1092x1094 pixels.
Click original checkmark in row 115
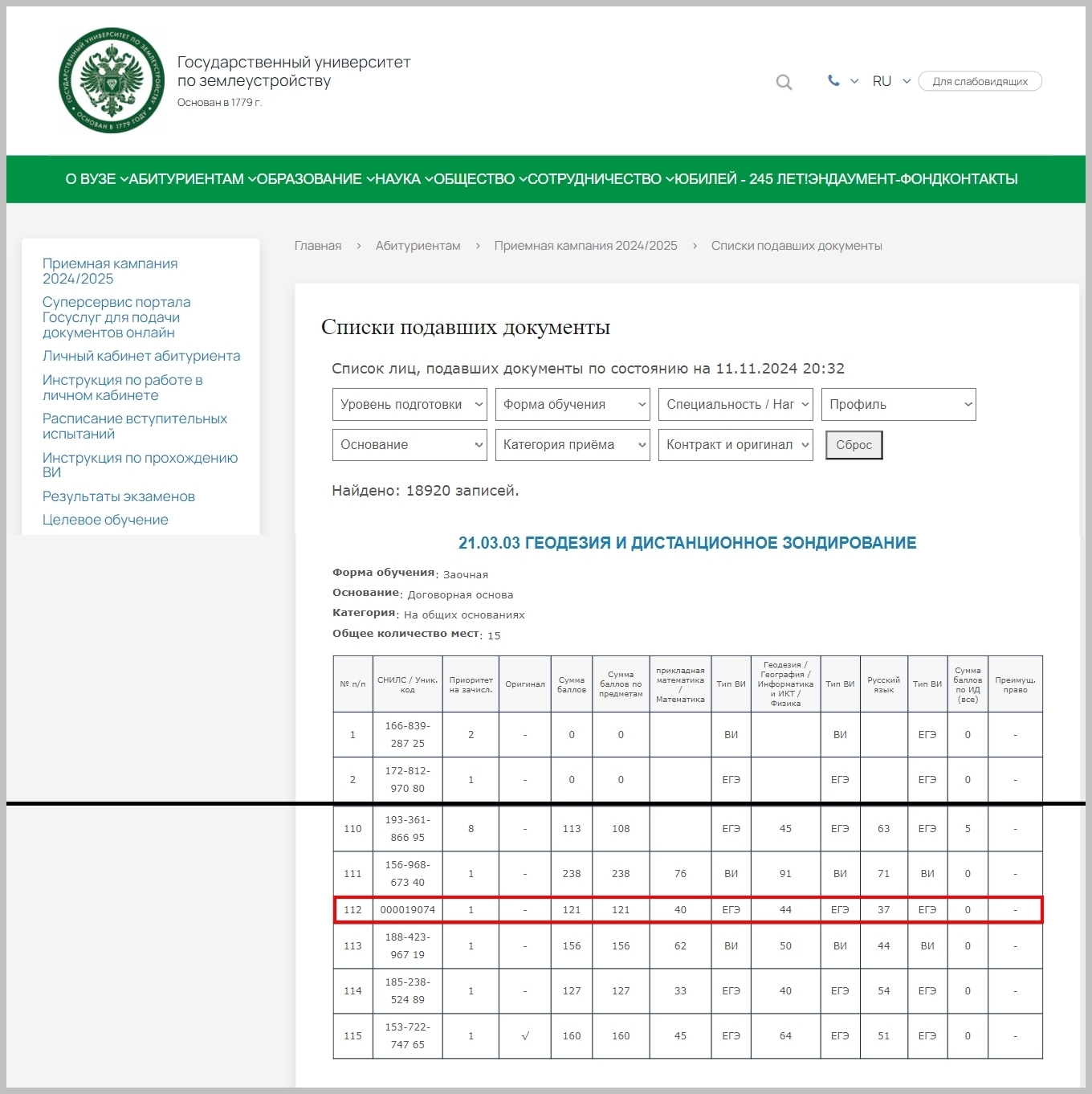click(x=525, y=1036)
